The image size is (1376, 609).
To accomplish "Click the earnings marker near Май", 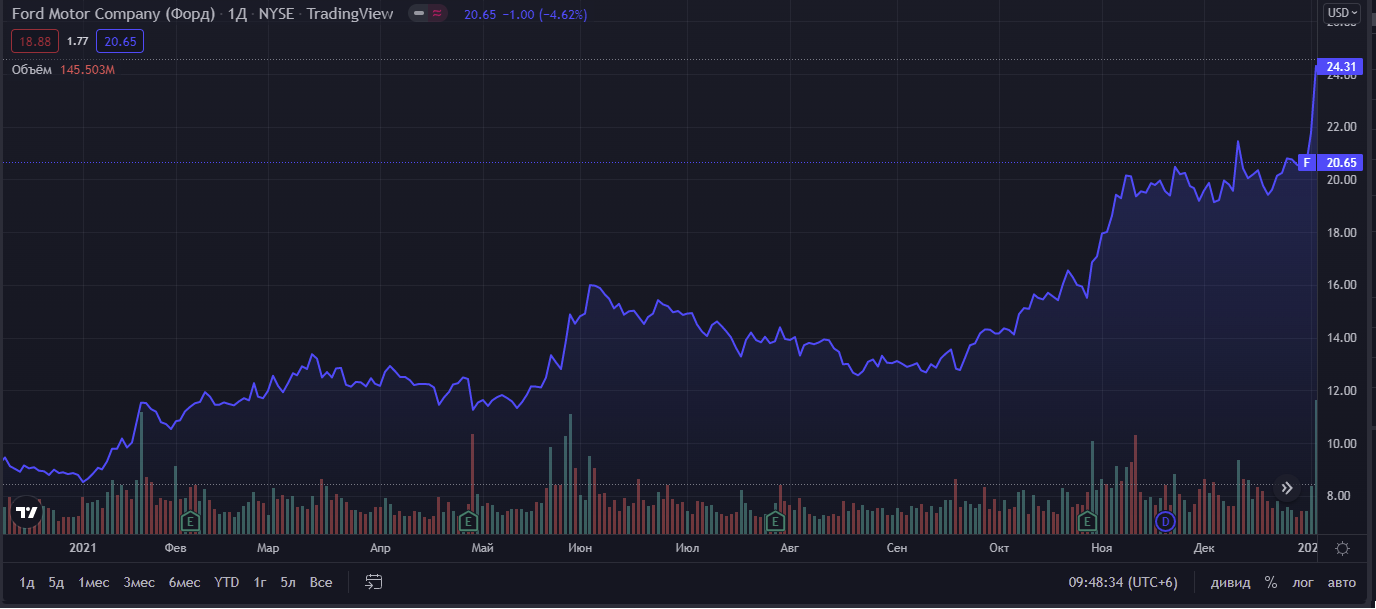I will point(467,521).
